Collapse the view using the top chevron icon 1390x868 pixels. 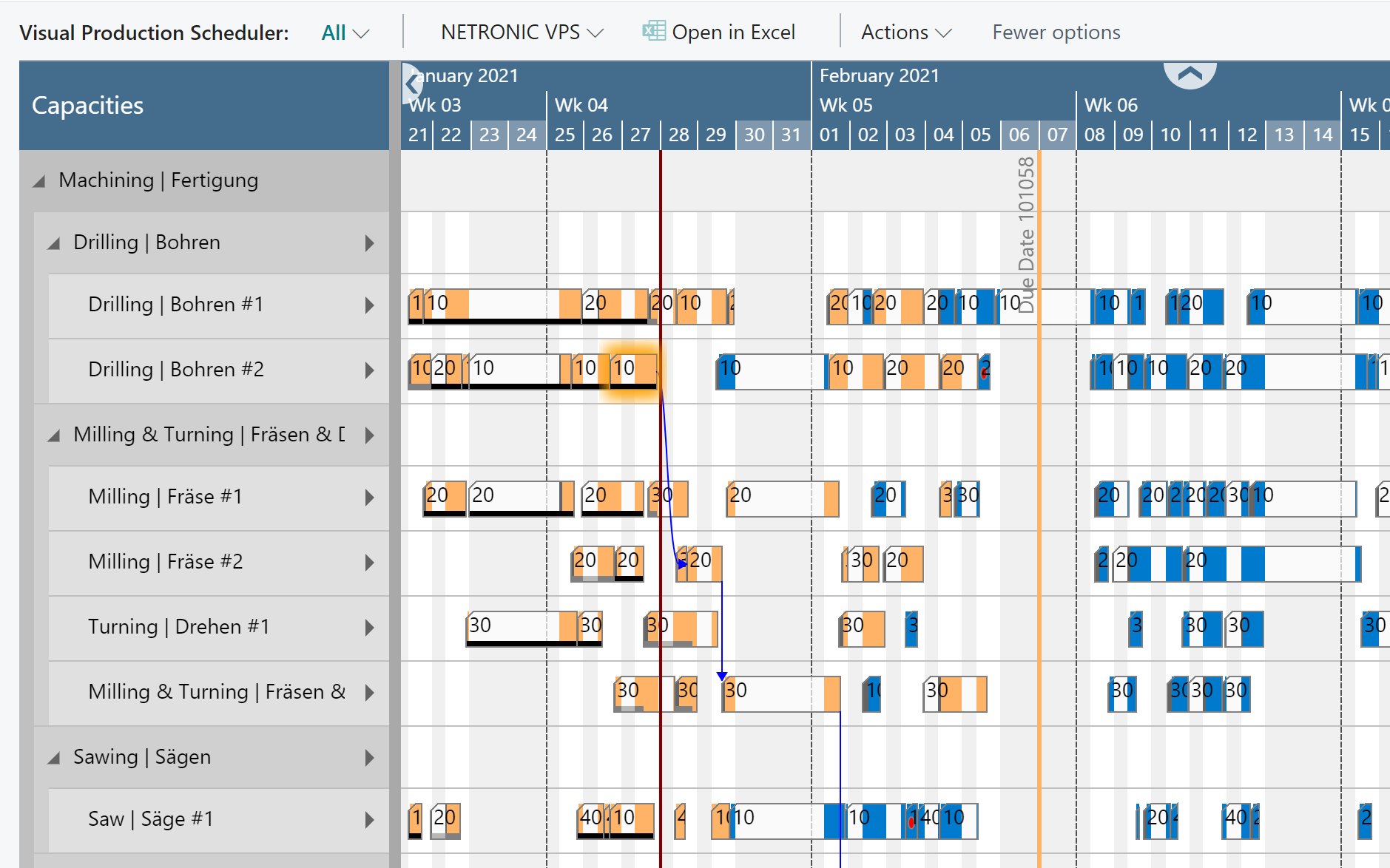pos(1189,74)
